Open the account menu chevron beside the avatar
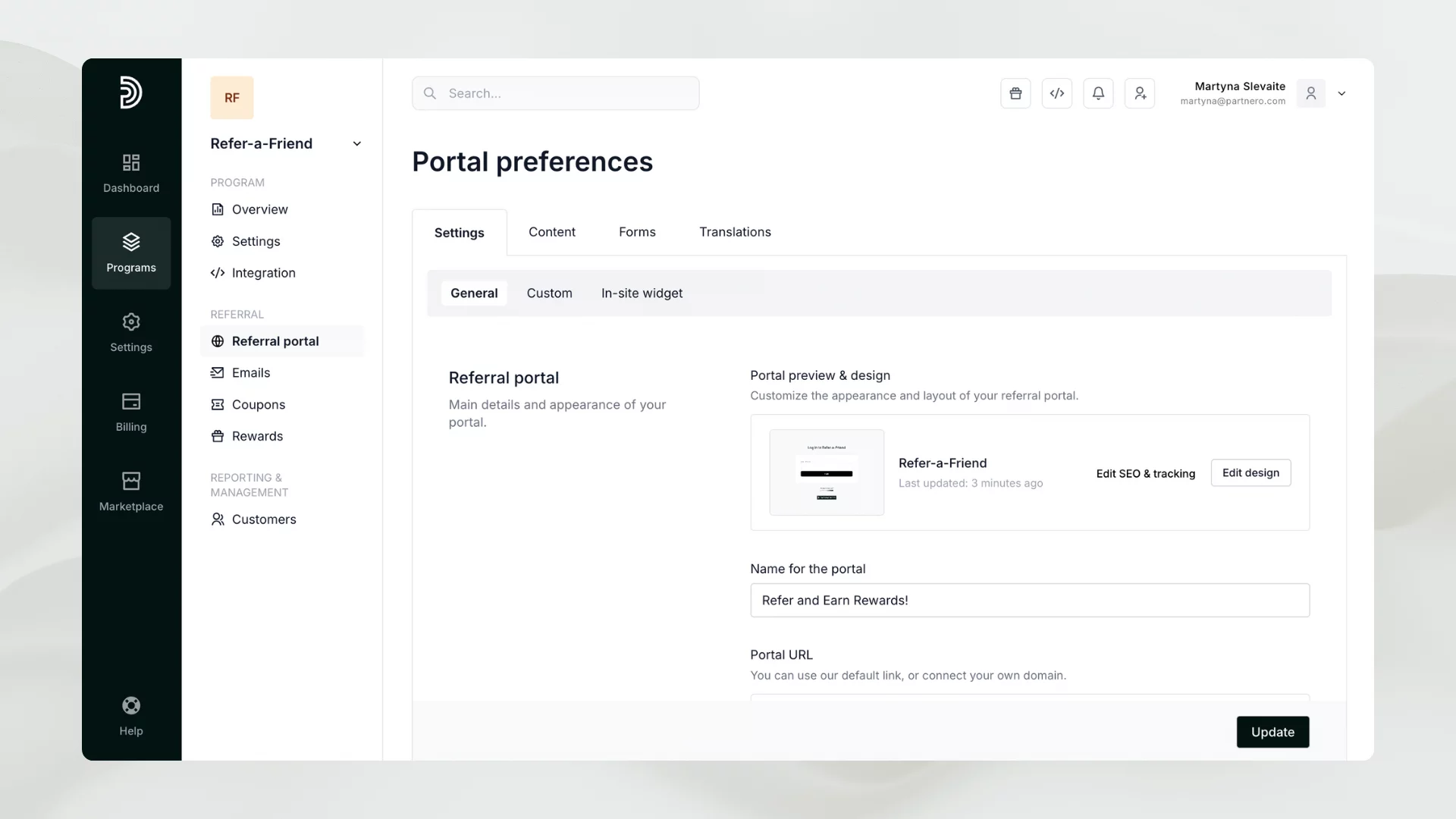1456x819 pixels. tap(1341, 93)
